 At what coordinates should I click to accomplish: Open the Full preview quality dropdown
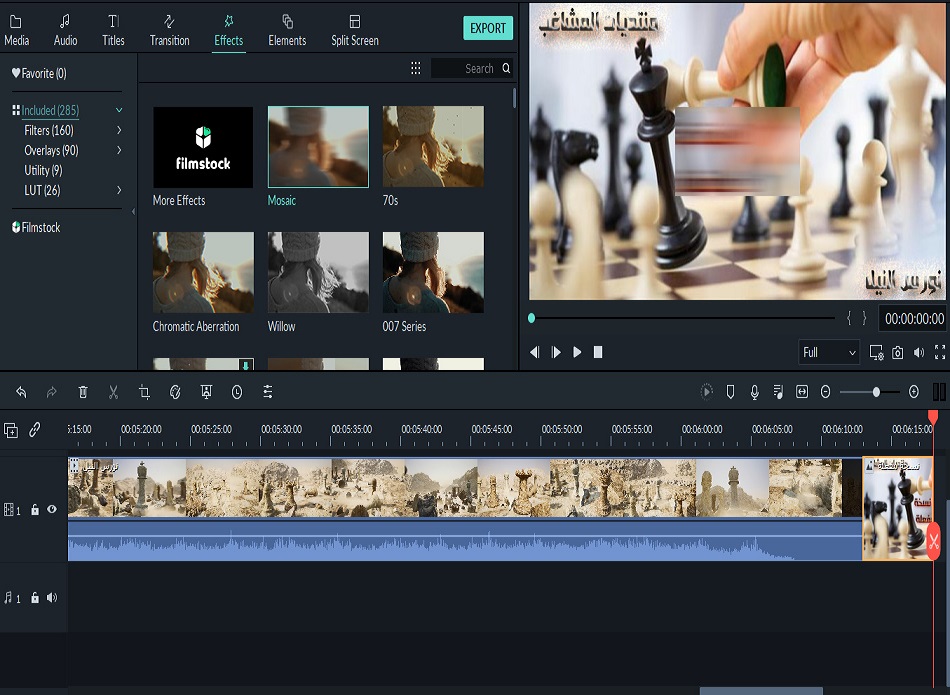[829, 352]
